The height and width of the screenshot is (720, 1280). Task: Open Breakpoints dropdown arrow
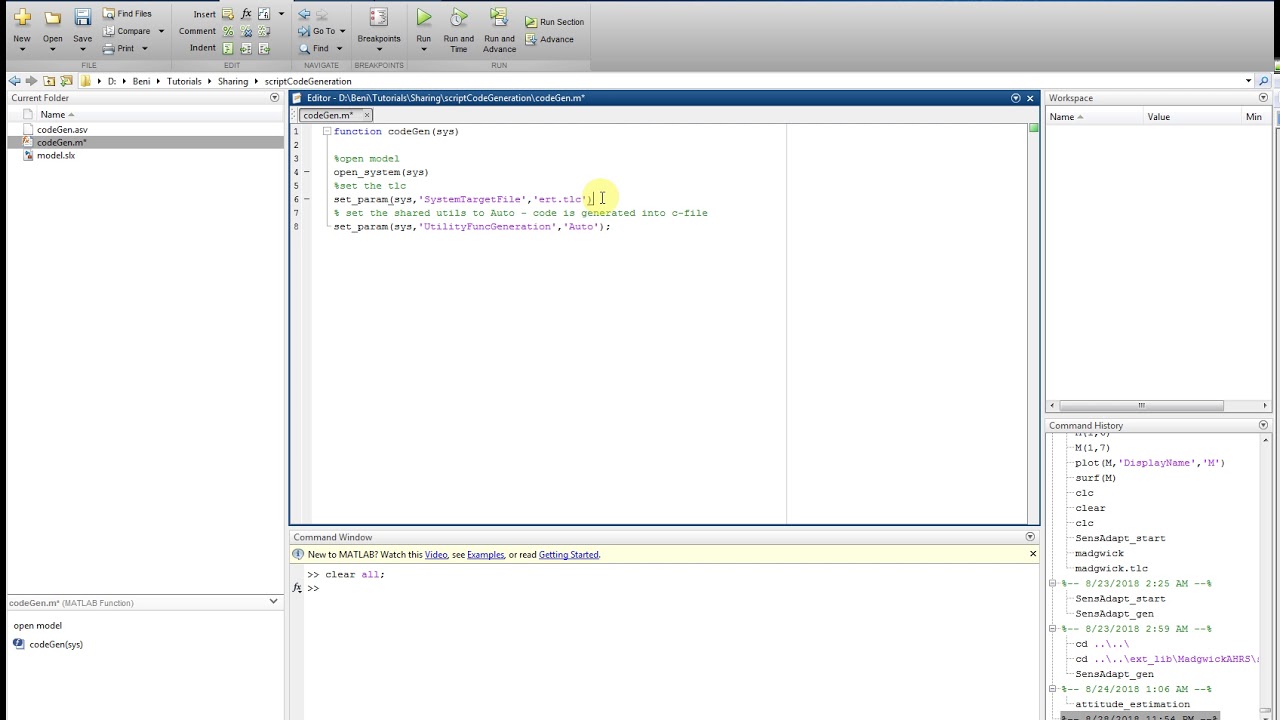(x=378, y=50)
